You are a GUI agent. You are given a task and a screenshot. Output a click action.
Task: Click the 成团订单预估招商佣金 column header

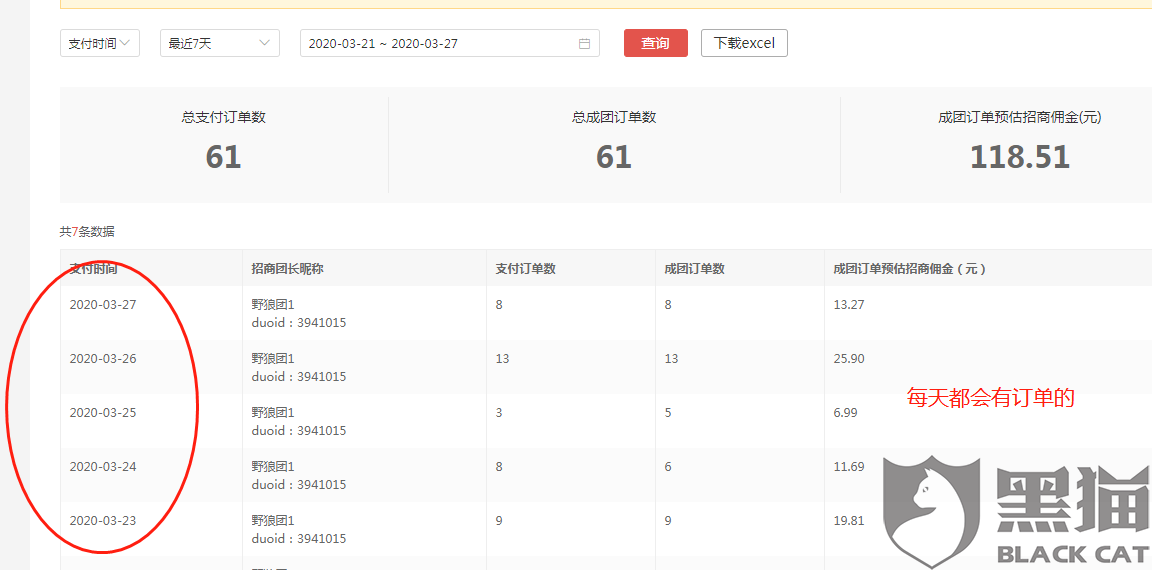click(x=910, y=268)
